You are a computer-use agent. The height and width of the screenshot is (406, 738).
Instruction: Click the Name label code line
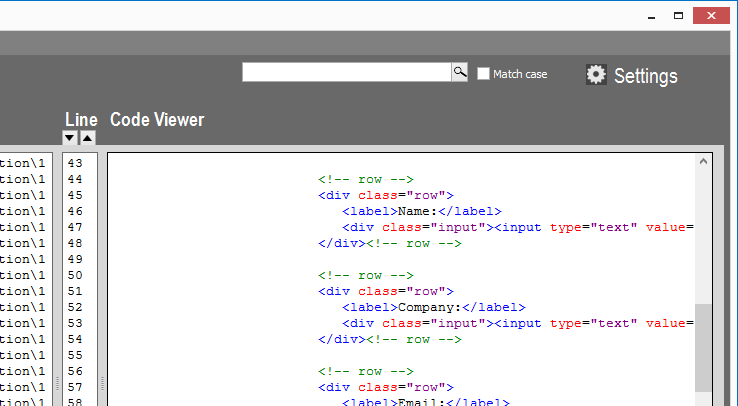pos(420,211)
